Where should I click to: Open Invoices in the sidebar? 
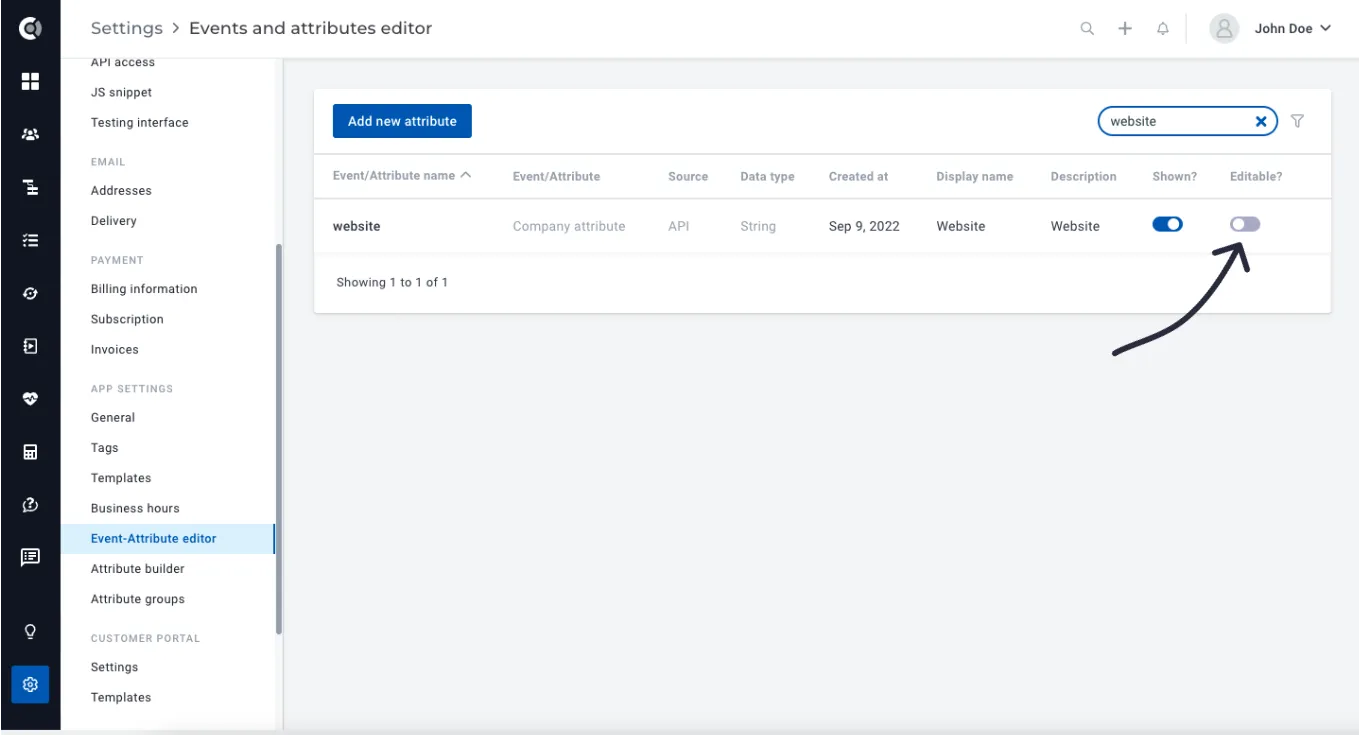point(115,350)
